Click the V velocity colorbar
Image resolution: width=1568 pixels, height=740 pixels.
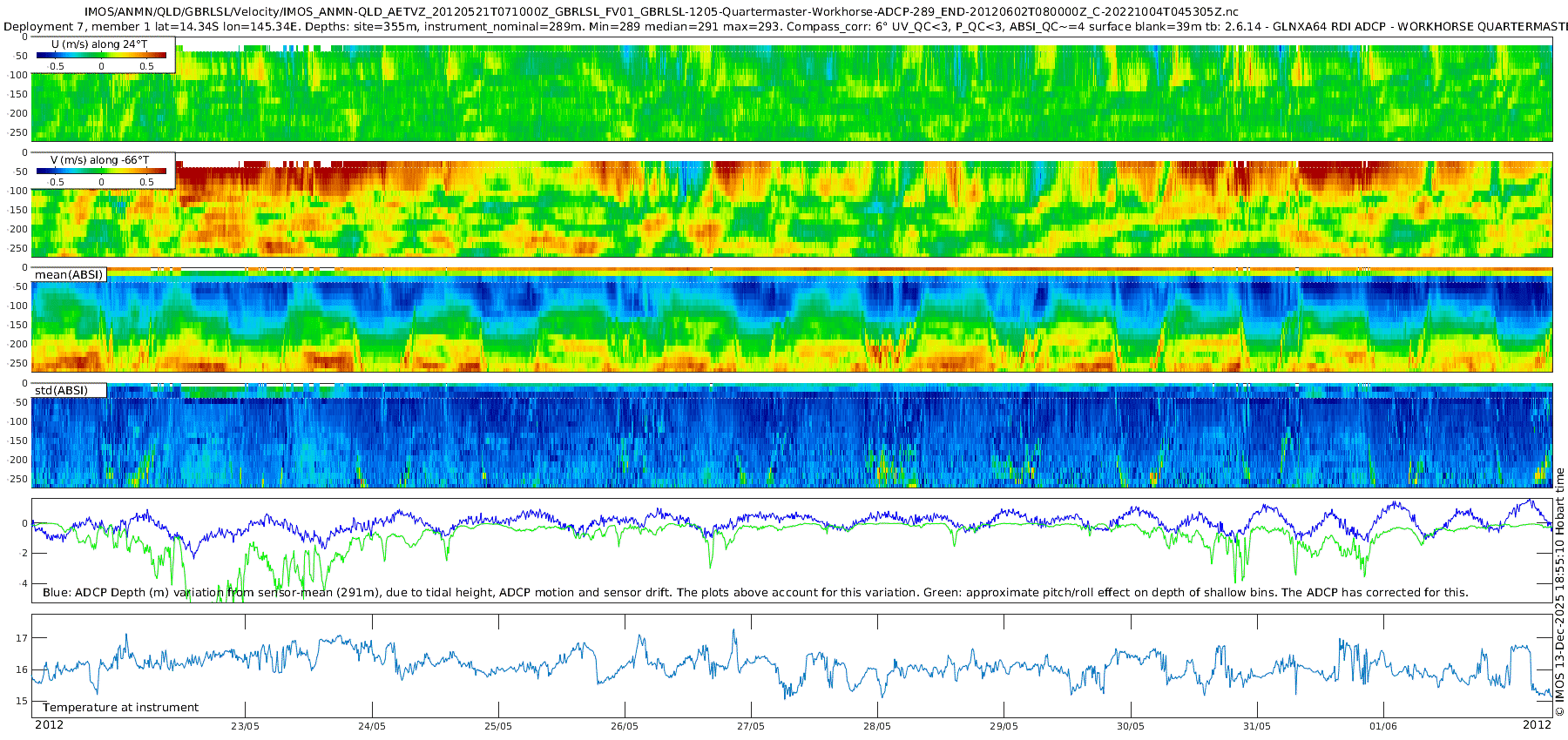coord(101,172)
